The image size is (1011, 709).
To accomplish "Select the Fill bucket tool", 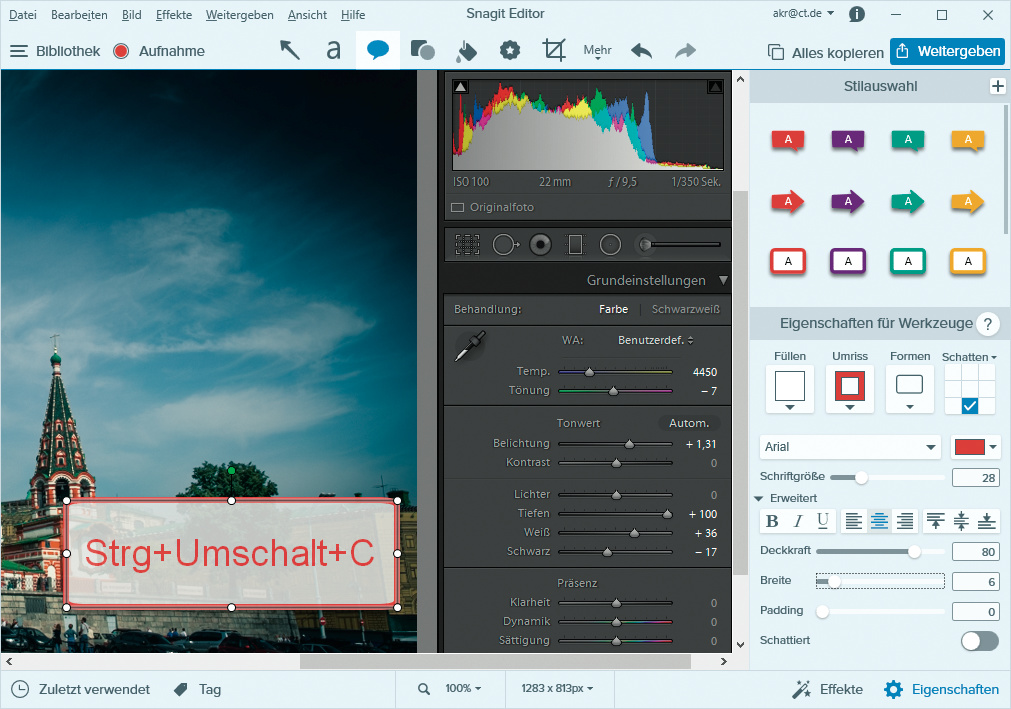I will (x=466, y=51).
